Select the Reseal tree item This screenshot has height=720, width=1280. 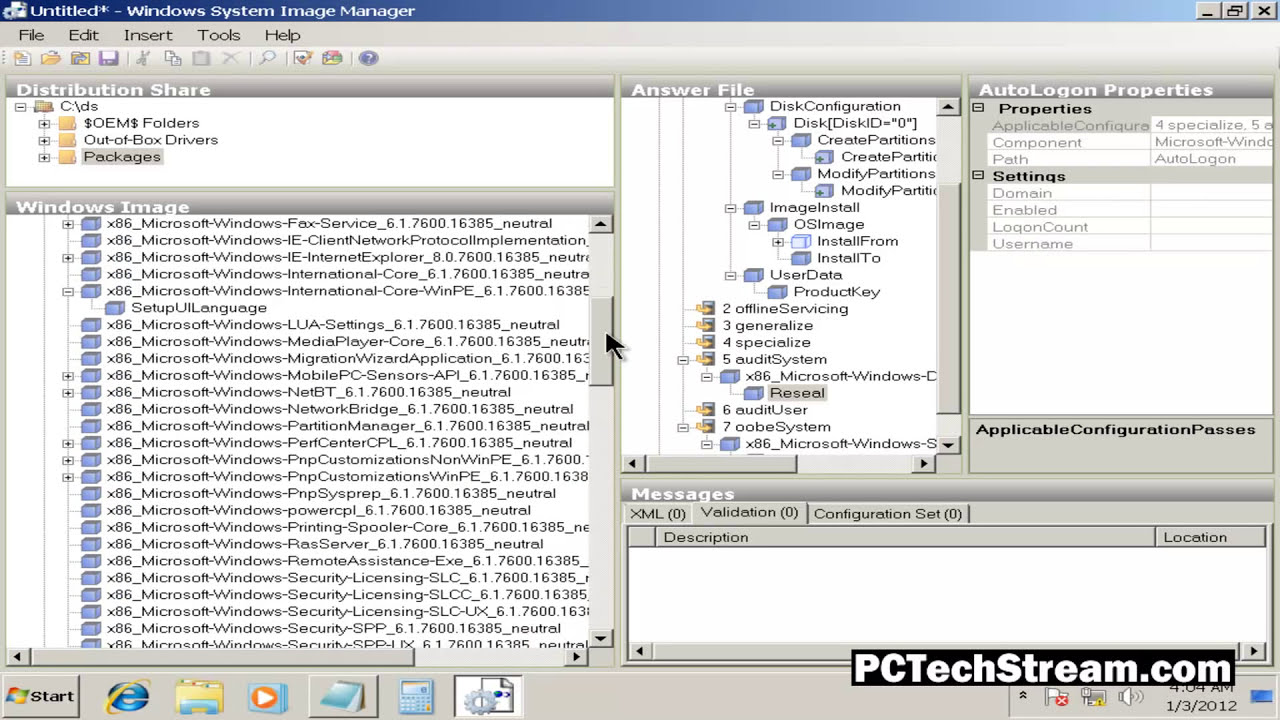pyautogui.click(x=797, y=393)
